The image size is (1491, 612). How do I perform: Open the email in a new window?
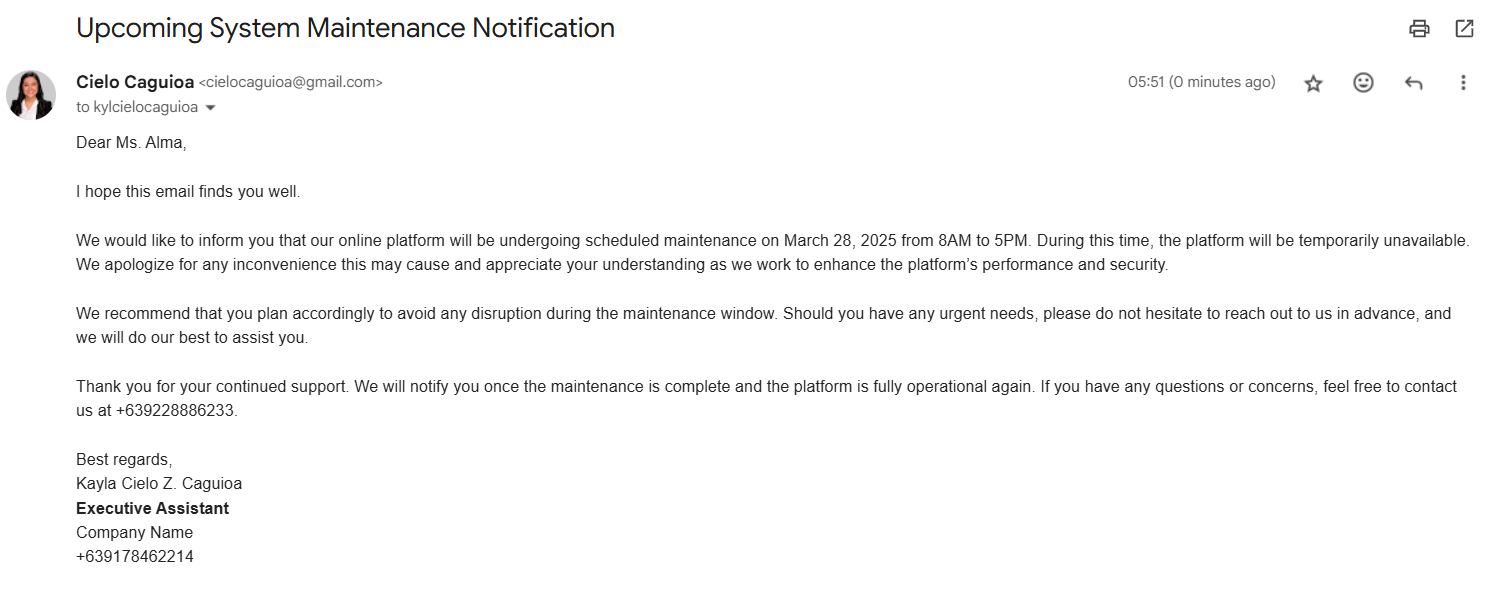(x=1464, y=29)
